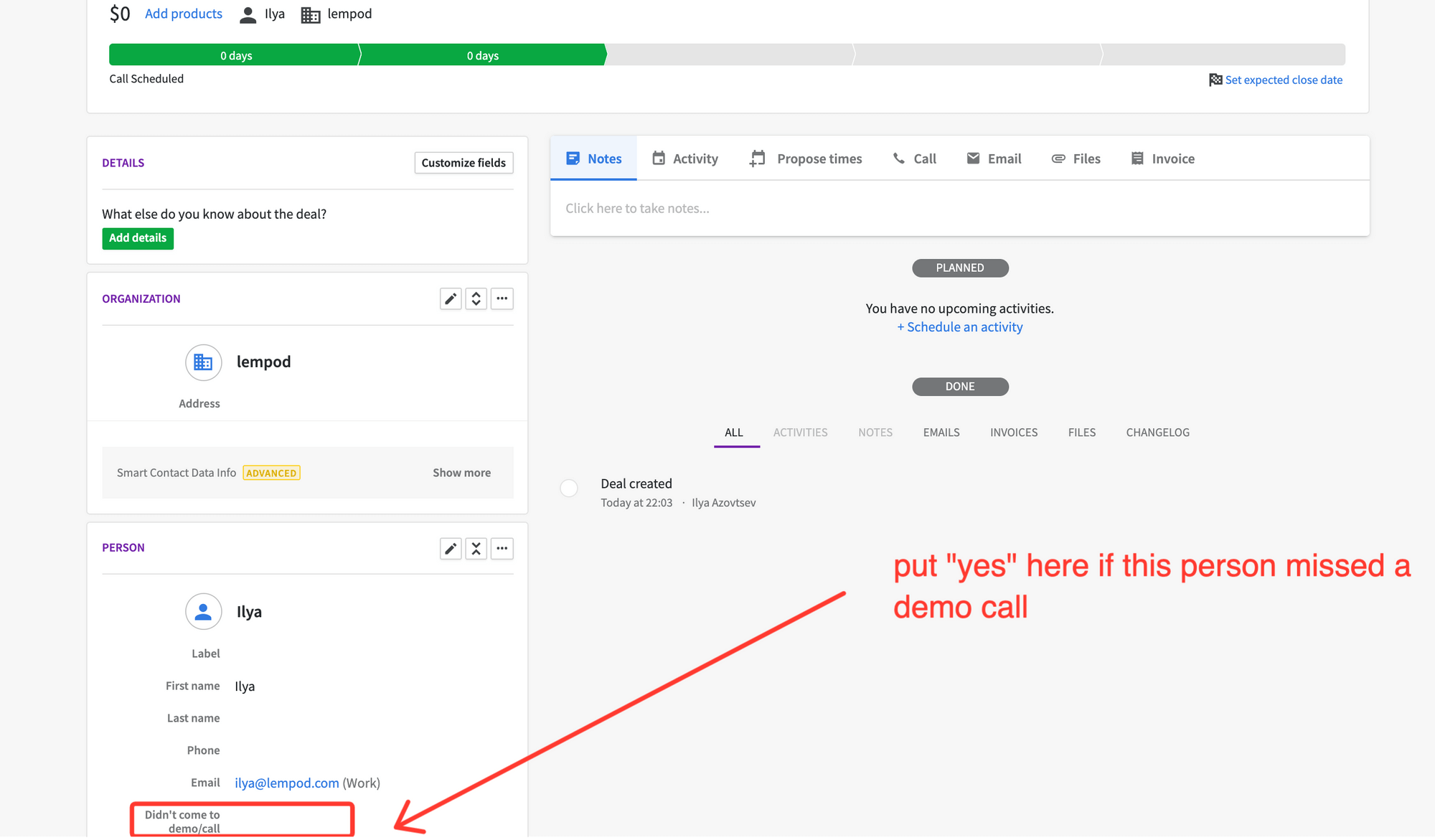1435x840 pixels.
Task: Switch to the CHANGELOG tab
Action: [1157, 432]
